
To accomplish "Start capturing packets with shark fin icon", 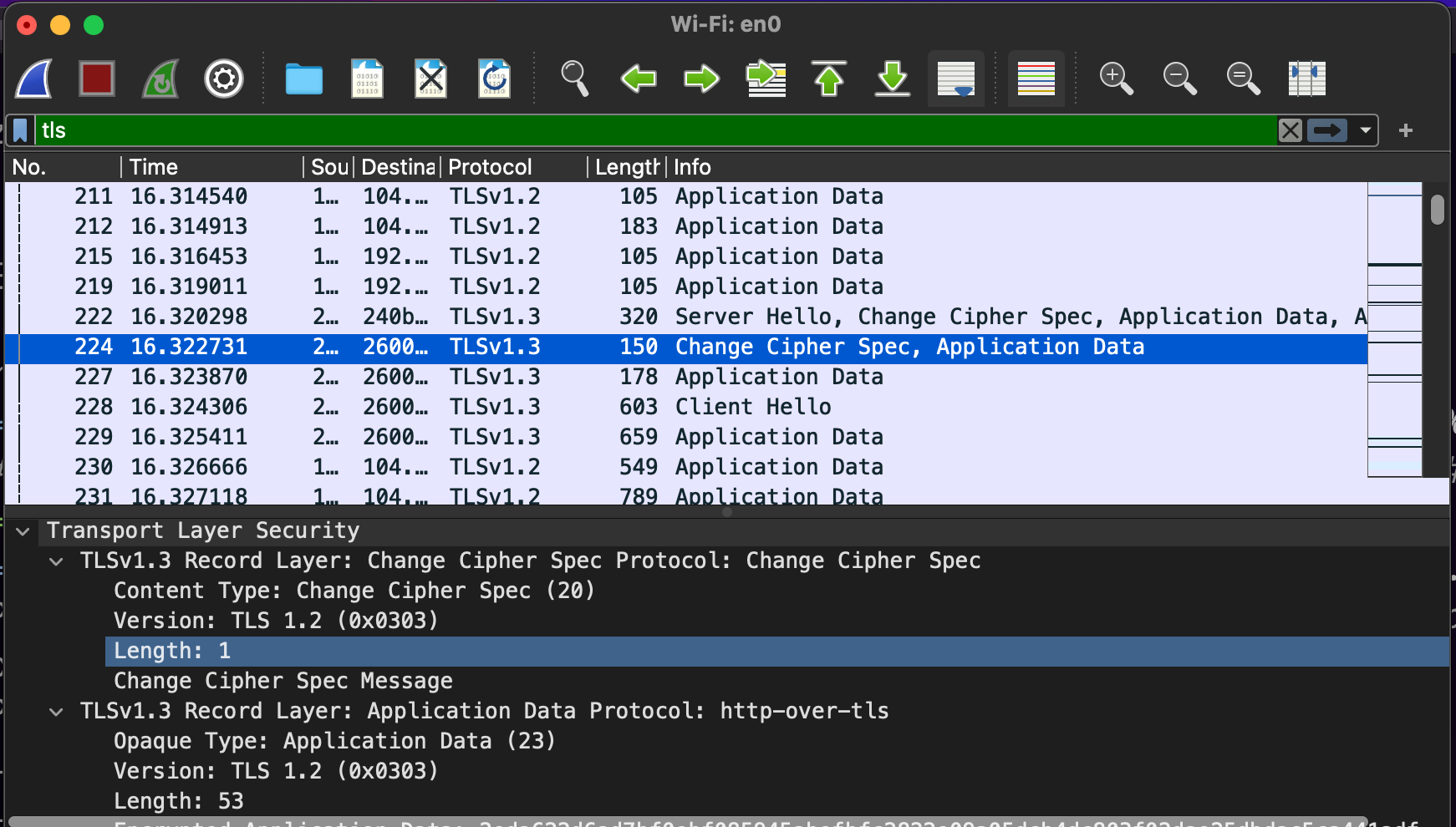I will (x=34, y=79).
